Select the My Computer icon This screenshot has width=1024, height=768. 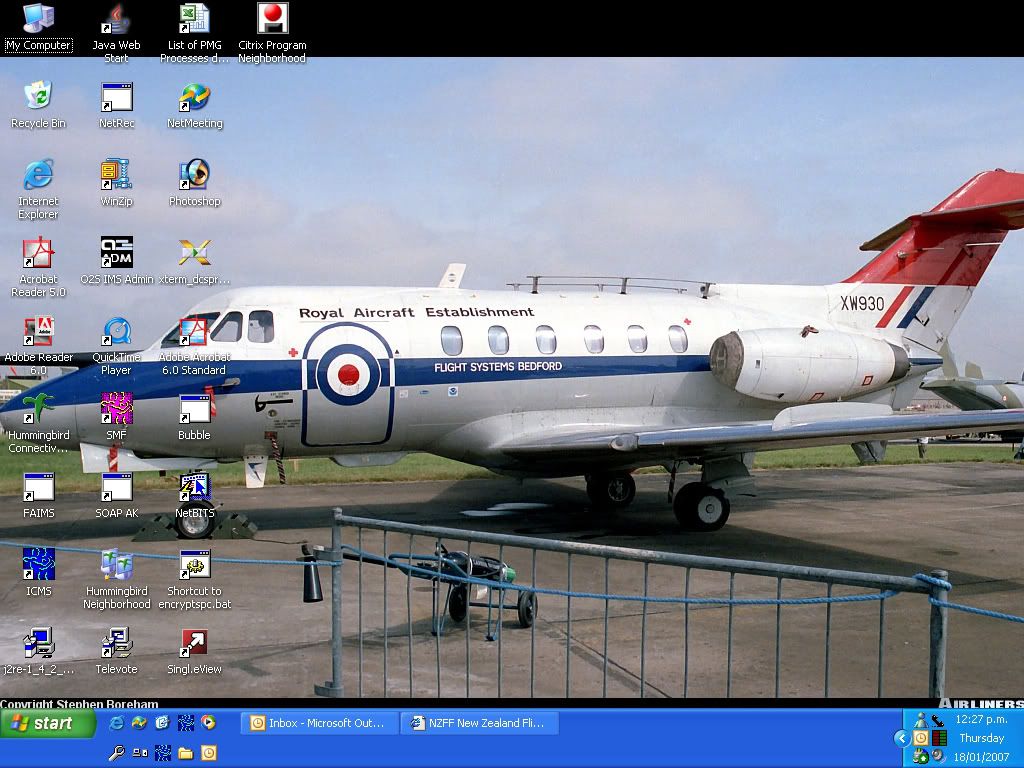tap(38, 19)
